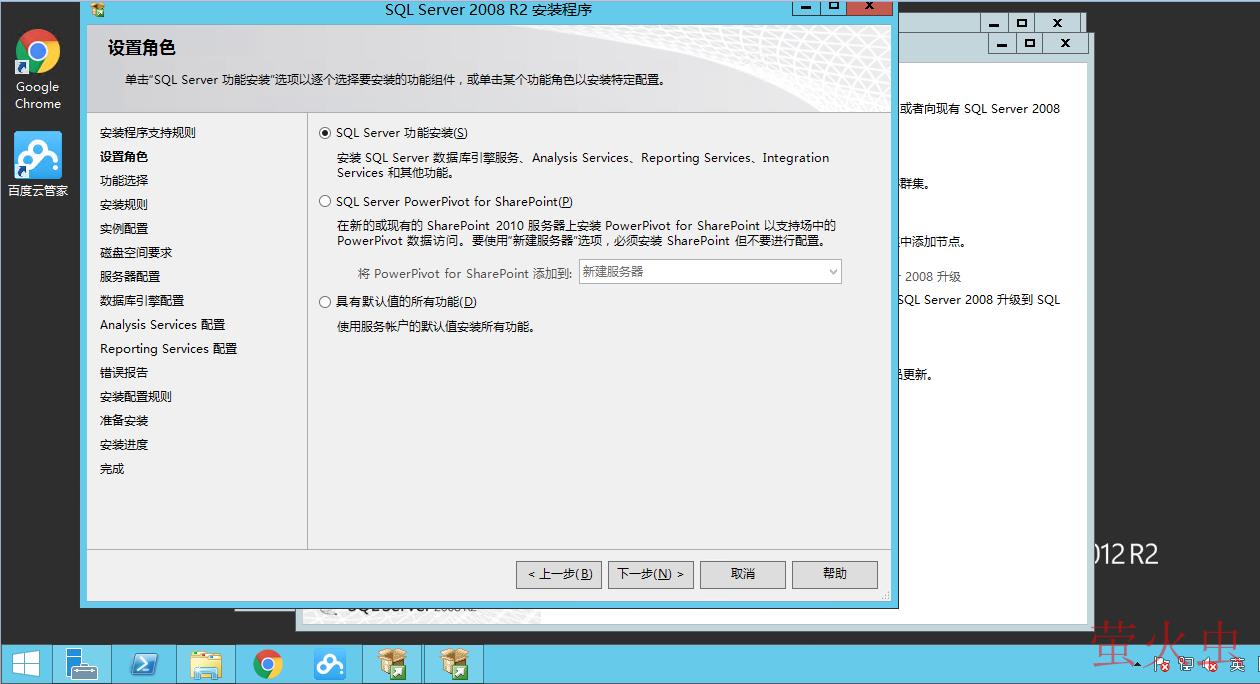
Task: Select Reporting Services 配置 step
Action: (169, 349)
